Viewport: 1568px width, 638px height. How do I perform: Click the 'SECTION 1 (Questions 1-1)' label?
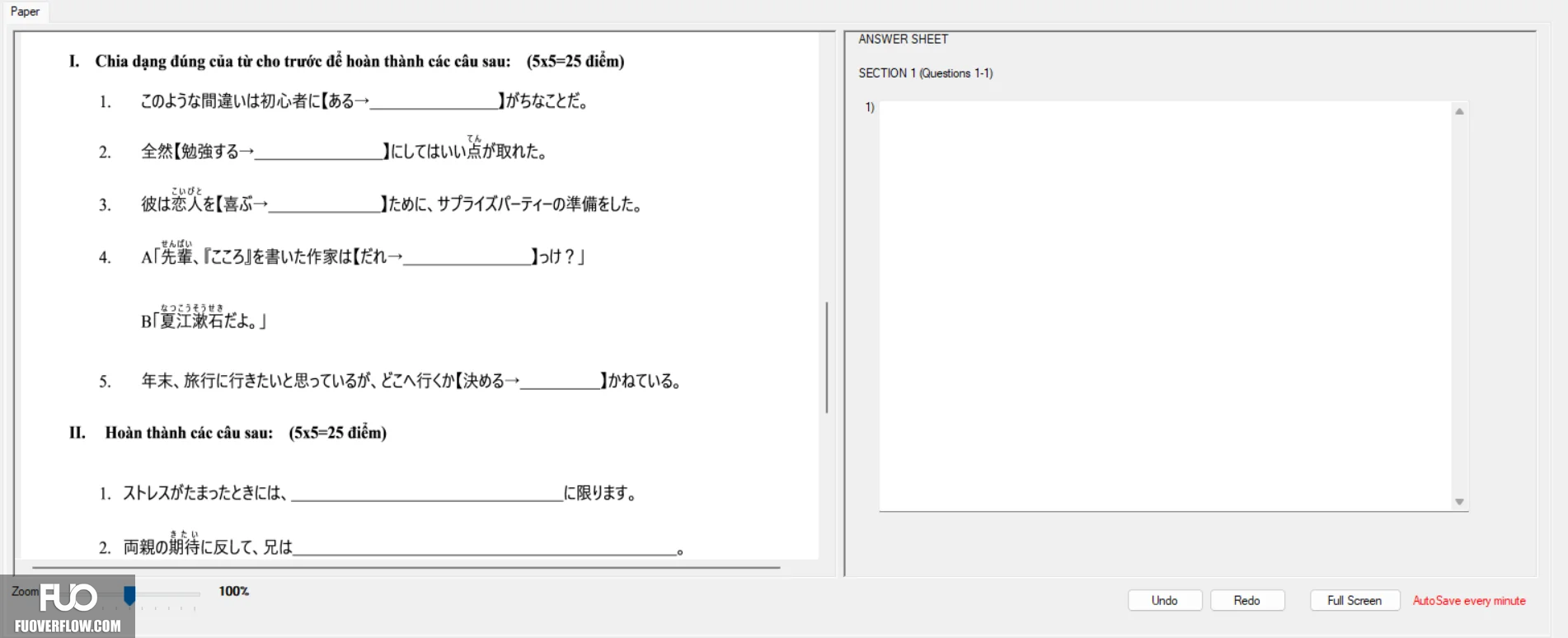[x=925, y=73]
